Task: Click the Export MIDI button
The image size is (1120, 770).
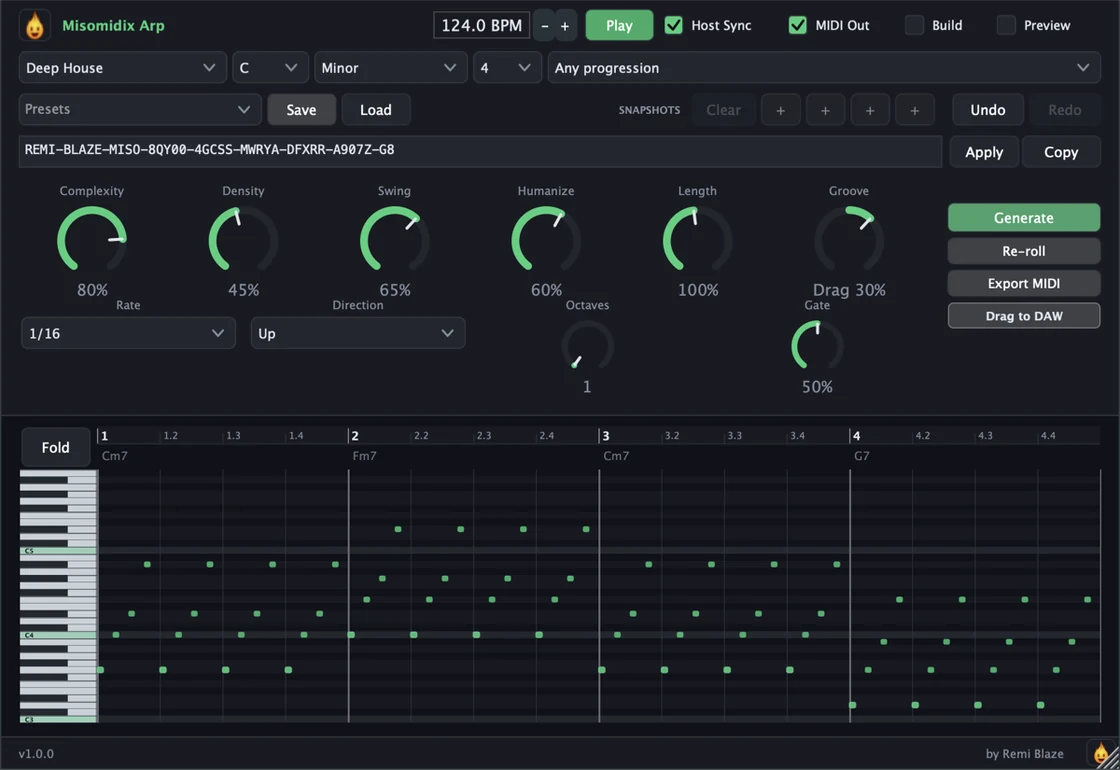Action: [1024, 284]
